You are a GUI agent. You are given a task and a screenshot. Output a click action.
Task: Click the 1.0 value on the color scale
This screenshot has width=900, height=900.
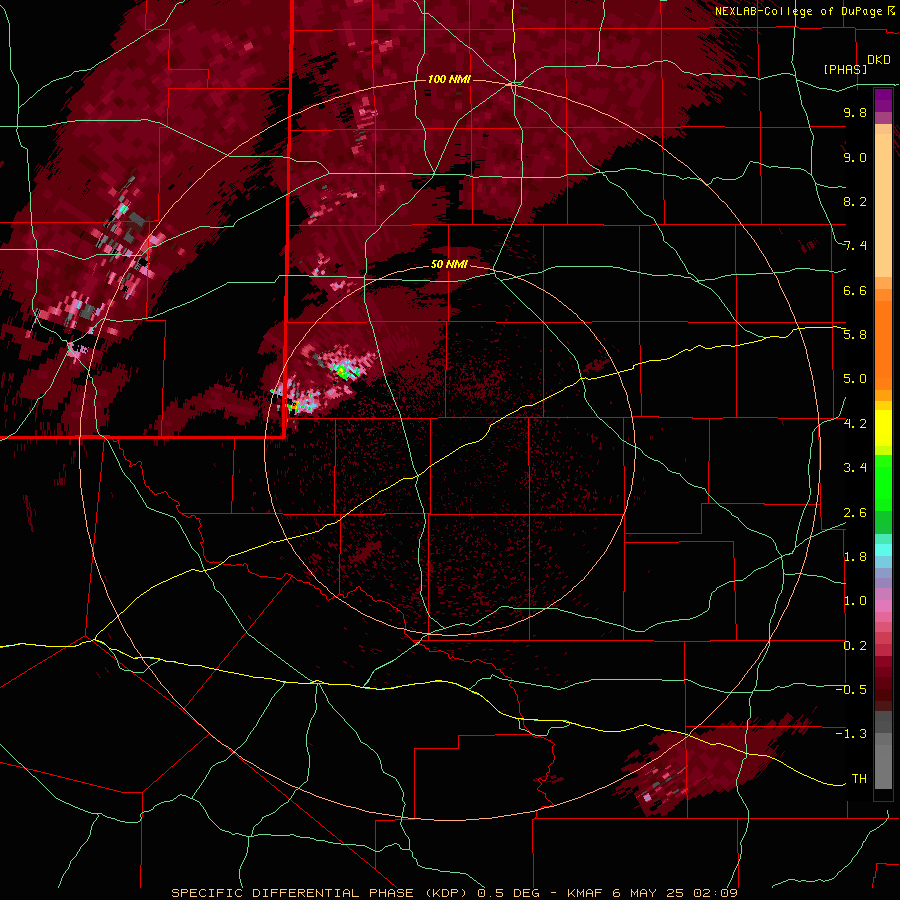click(855, 601)
